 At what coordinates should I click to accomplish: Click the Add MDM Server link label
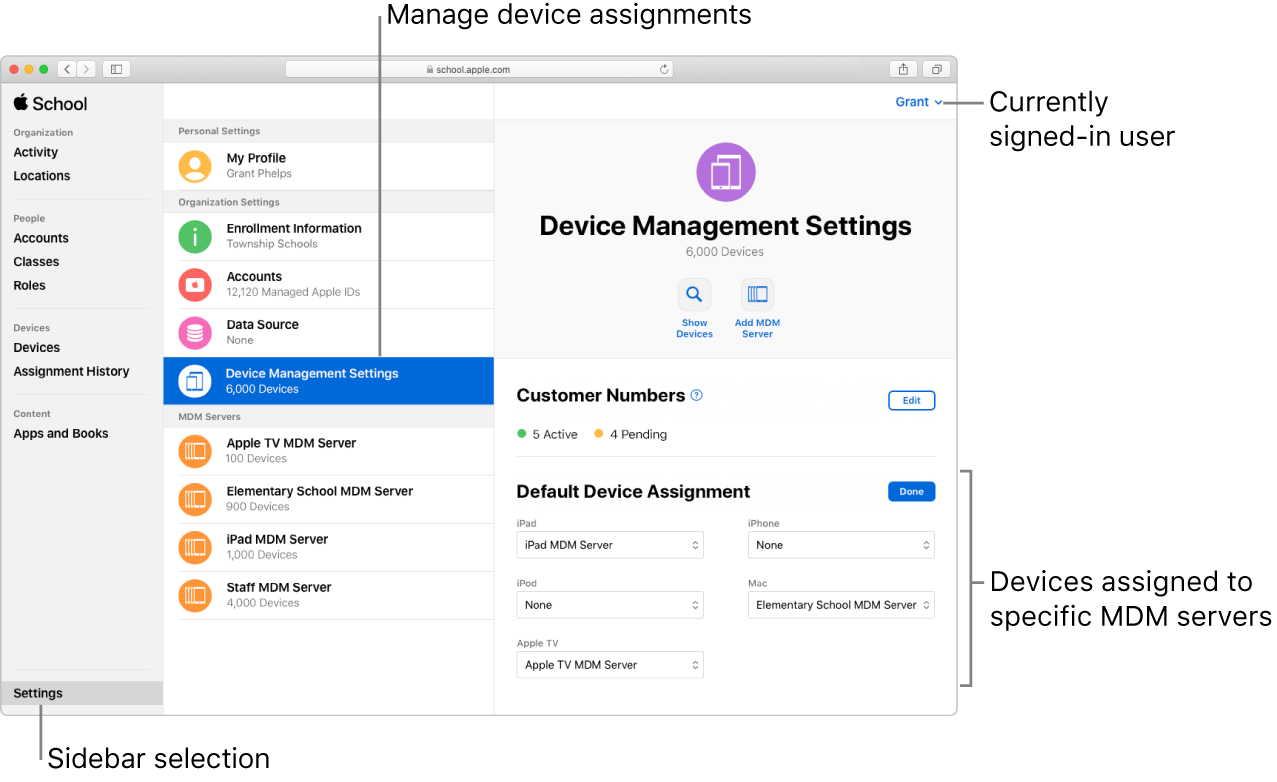[757, 328]
